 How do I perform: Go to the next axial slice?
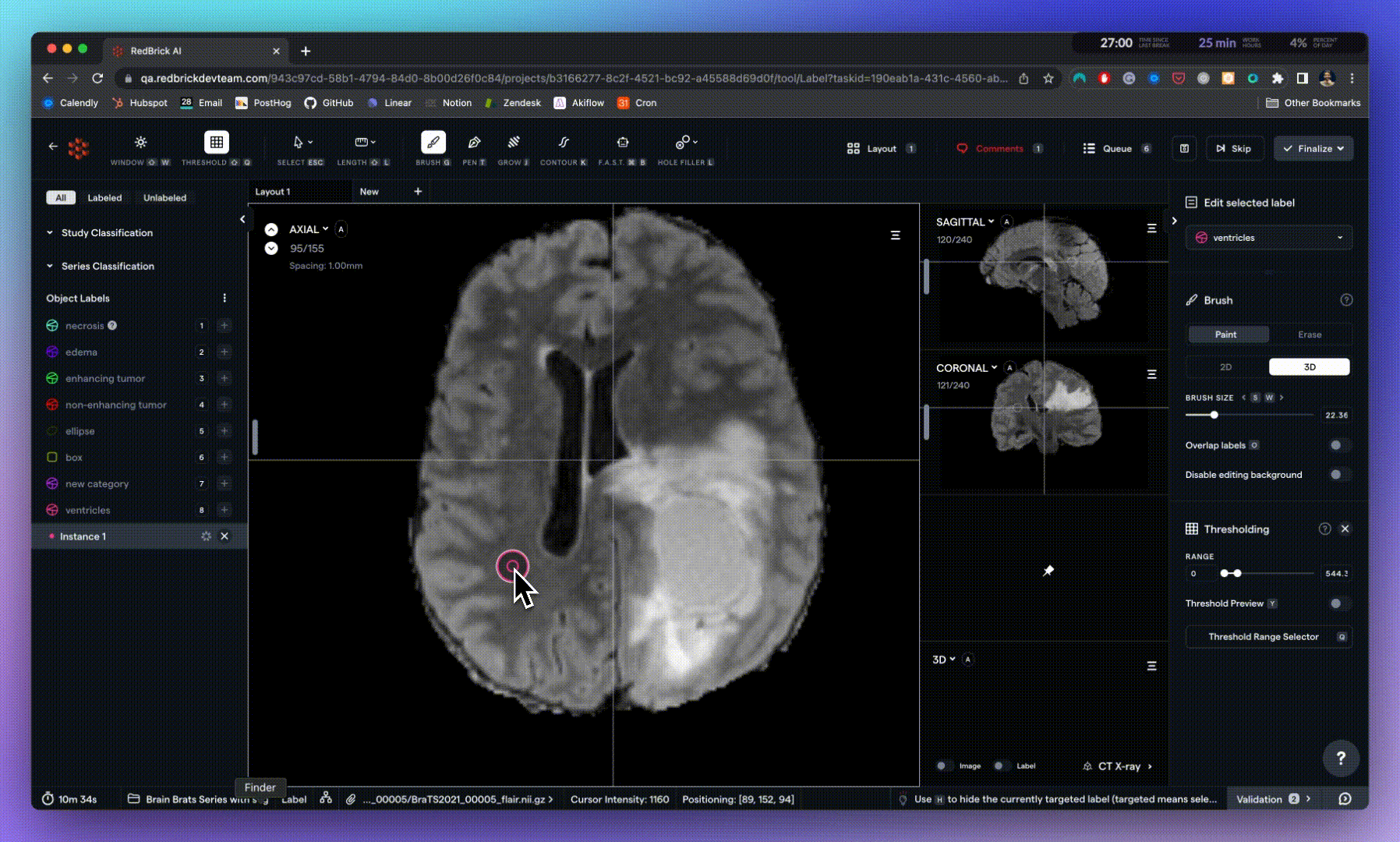click(271, 248)
